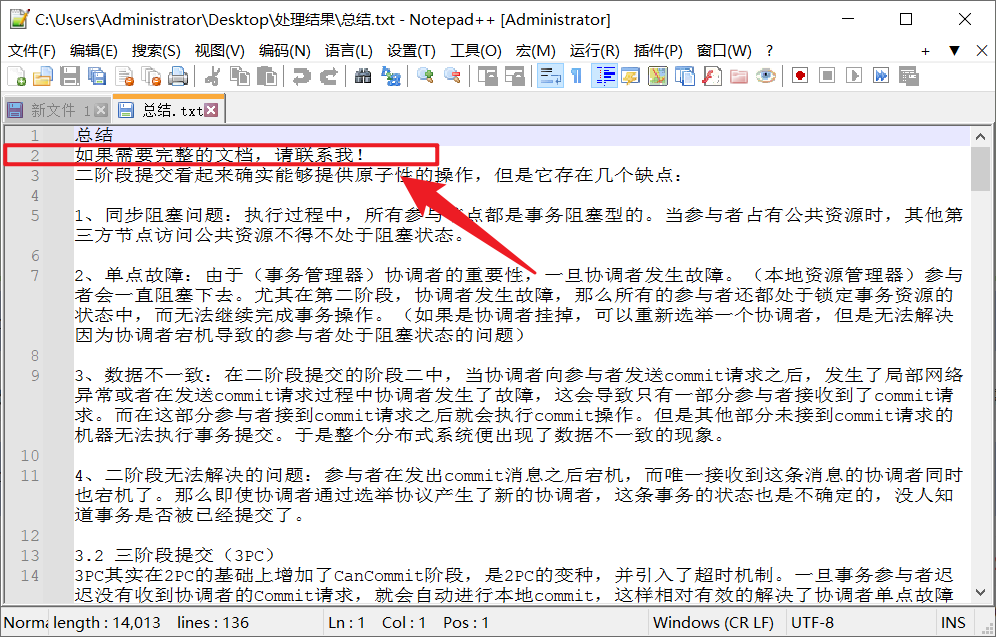This screenshot has height=637, width=996.
Task: Click the Open file folder icon
Action: pyautogui.click(x=43, y=76)
